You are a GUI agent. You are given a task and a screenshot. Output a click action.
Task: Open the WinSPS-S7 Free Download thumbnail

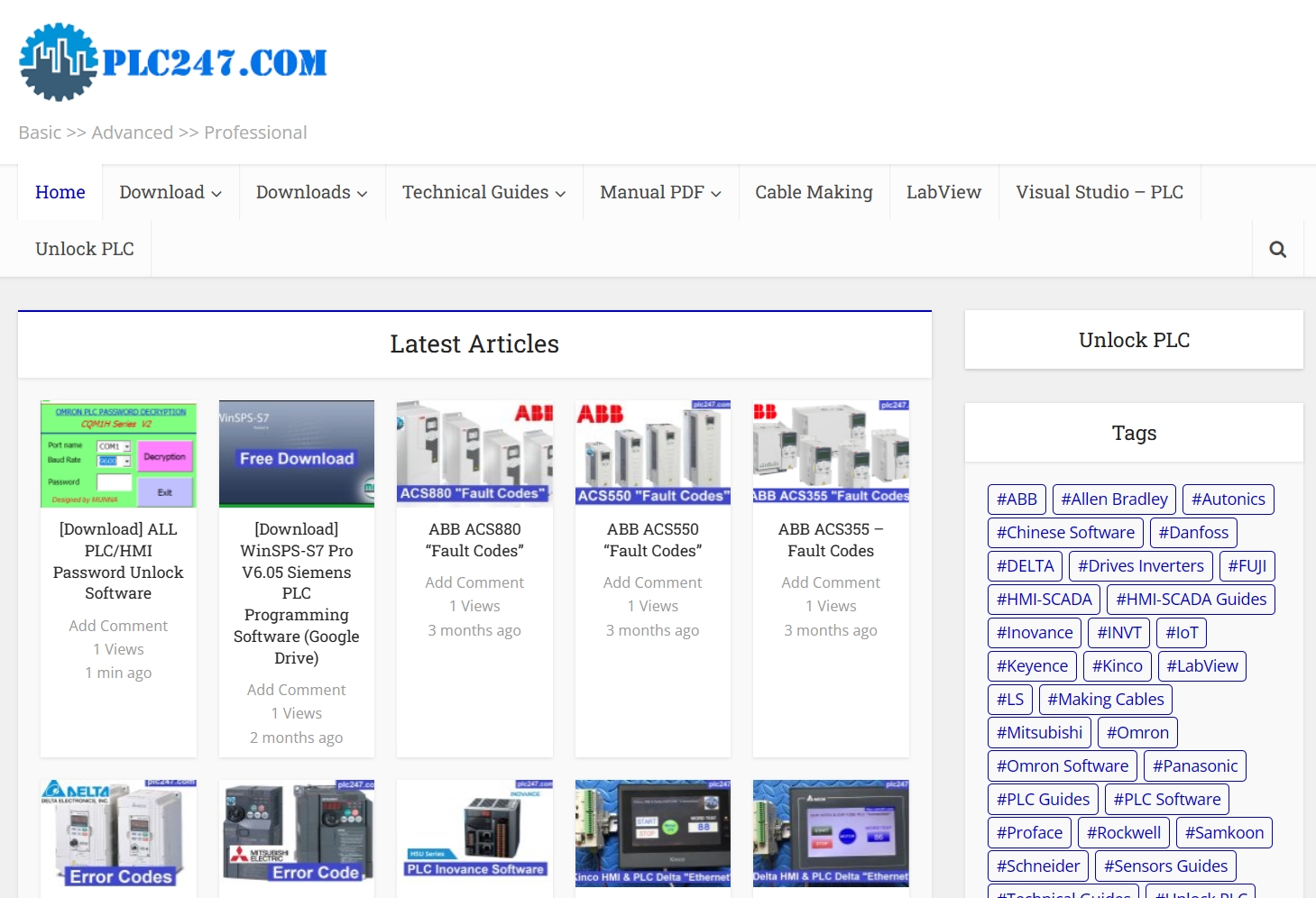(297, 454)
